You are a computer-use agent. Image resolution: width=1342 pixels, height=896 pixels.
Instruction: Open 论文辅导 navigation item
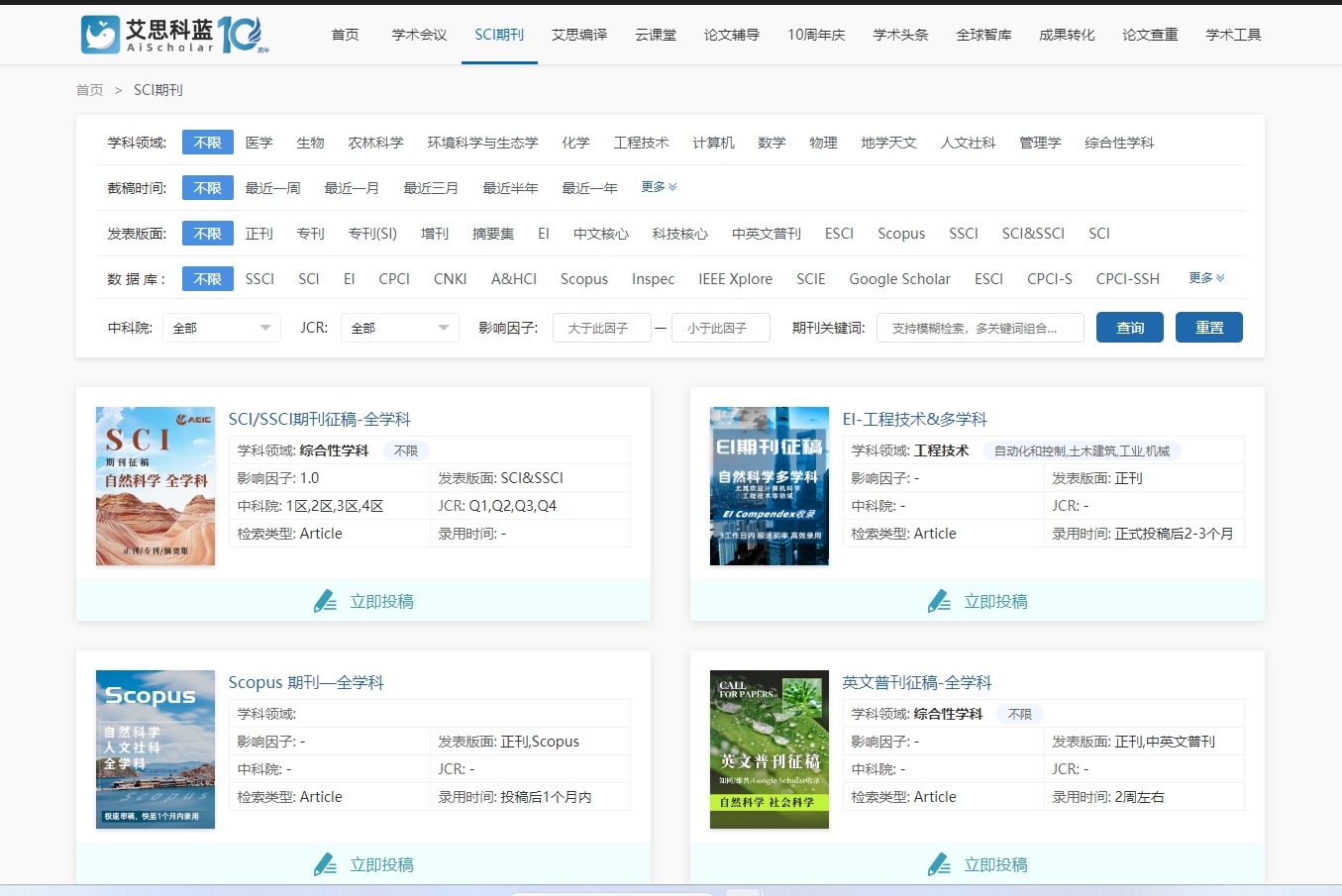point(732,35)
